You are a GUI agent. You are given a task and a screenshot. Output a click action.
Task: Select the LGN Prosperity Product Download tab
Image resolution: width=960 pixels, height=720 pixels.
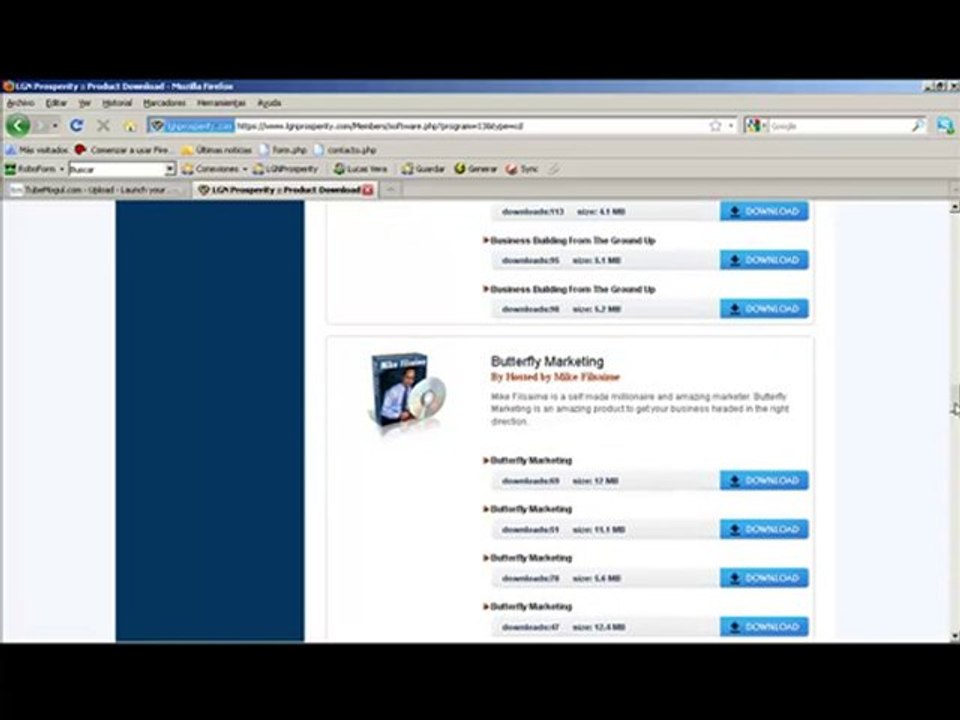285,190
